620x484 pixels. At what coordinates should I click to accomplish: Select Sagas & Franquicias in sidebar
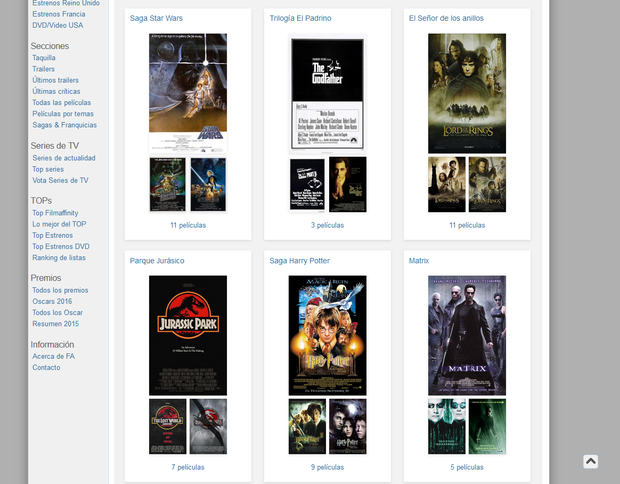(x=64, y=125)
